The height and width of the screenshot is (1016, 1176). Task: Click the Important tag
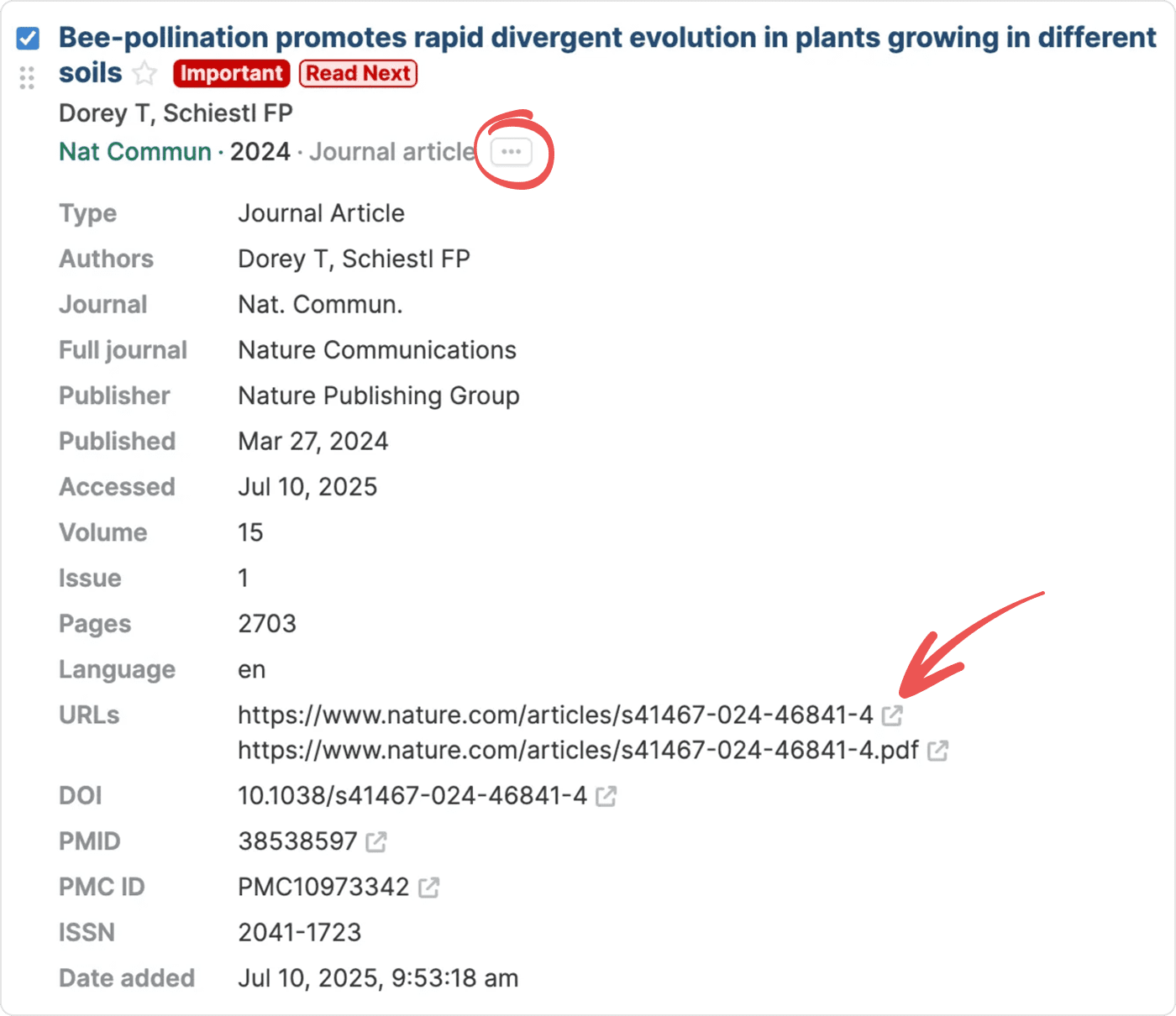pyautogui.click(x=231, y=74)
